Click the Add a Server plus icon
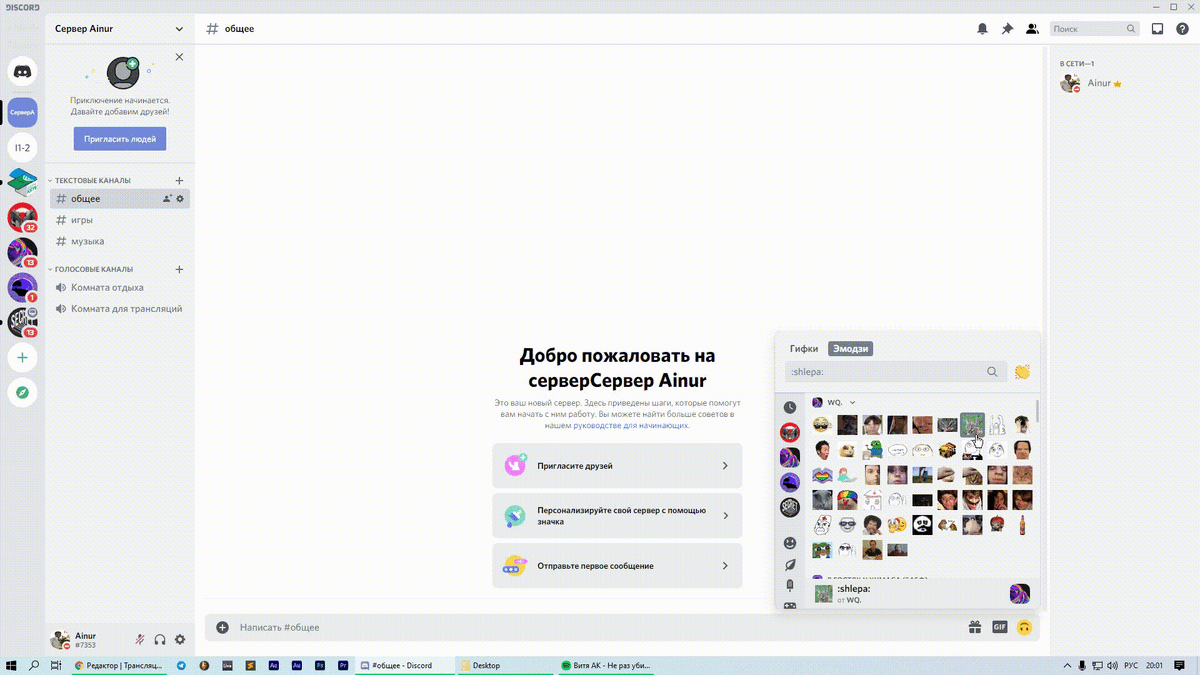1200x675 pixels. click(22, 357)
